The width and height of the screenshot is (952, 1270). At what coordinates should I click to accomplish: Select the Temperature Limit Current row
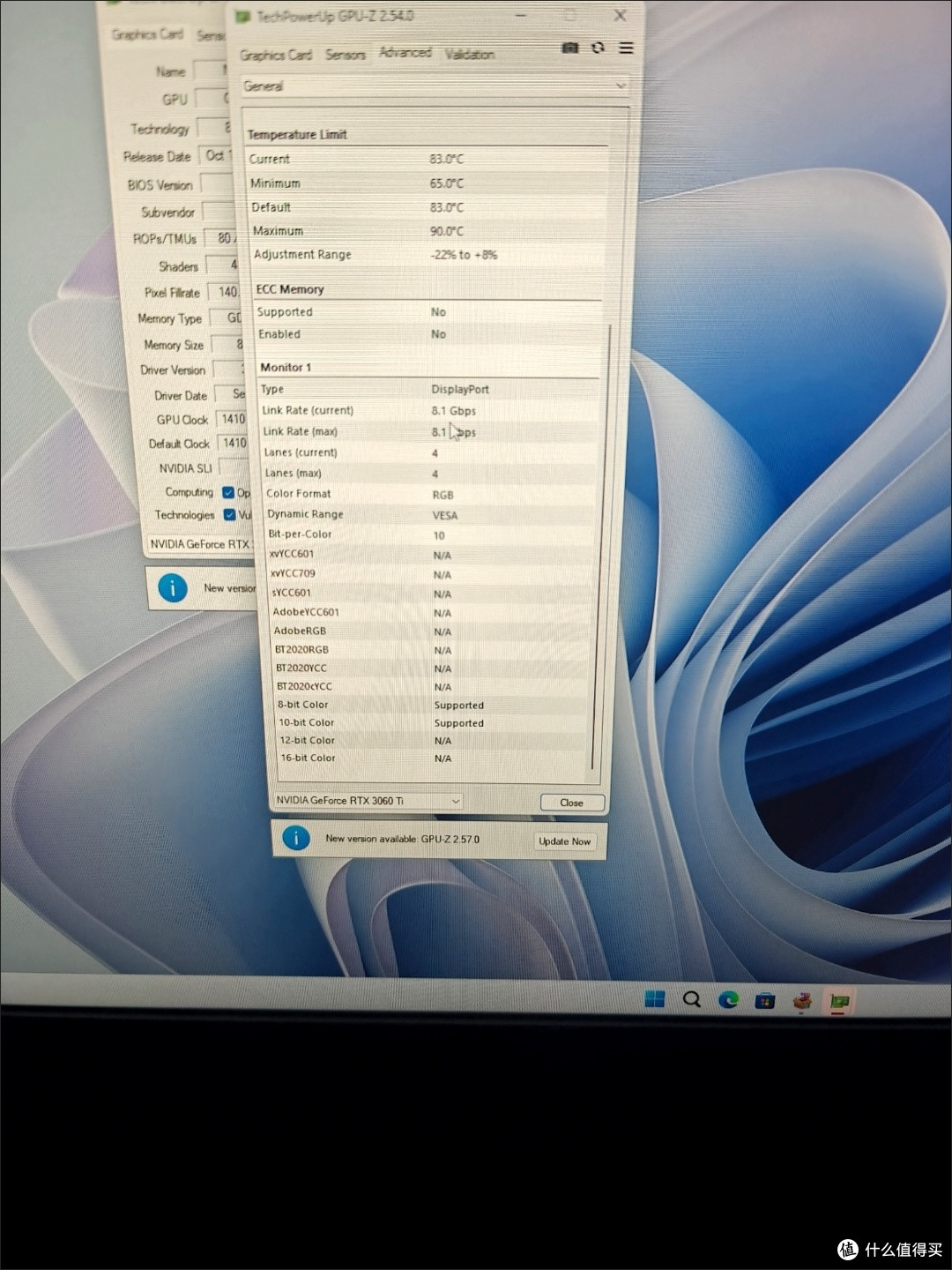coord(427,159)
